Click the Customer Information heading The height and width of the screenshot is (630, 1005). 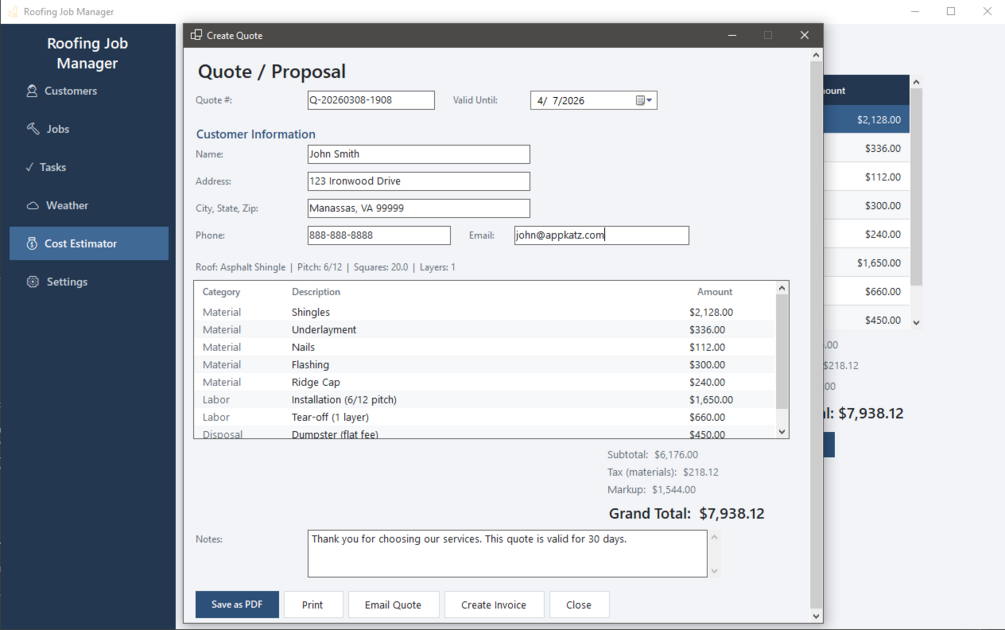256,134
